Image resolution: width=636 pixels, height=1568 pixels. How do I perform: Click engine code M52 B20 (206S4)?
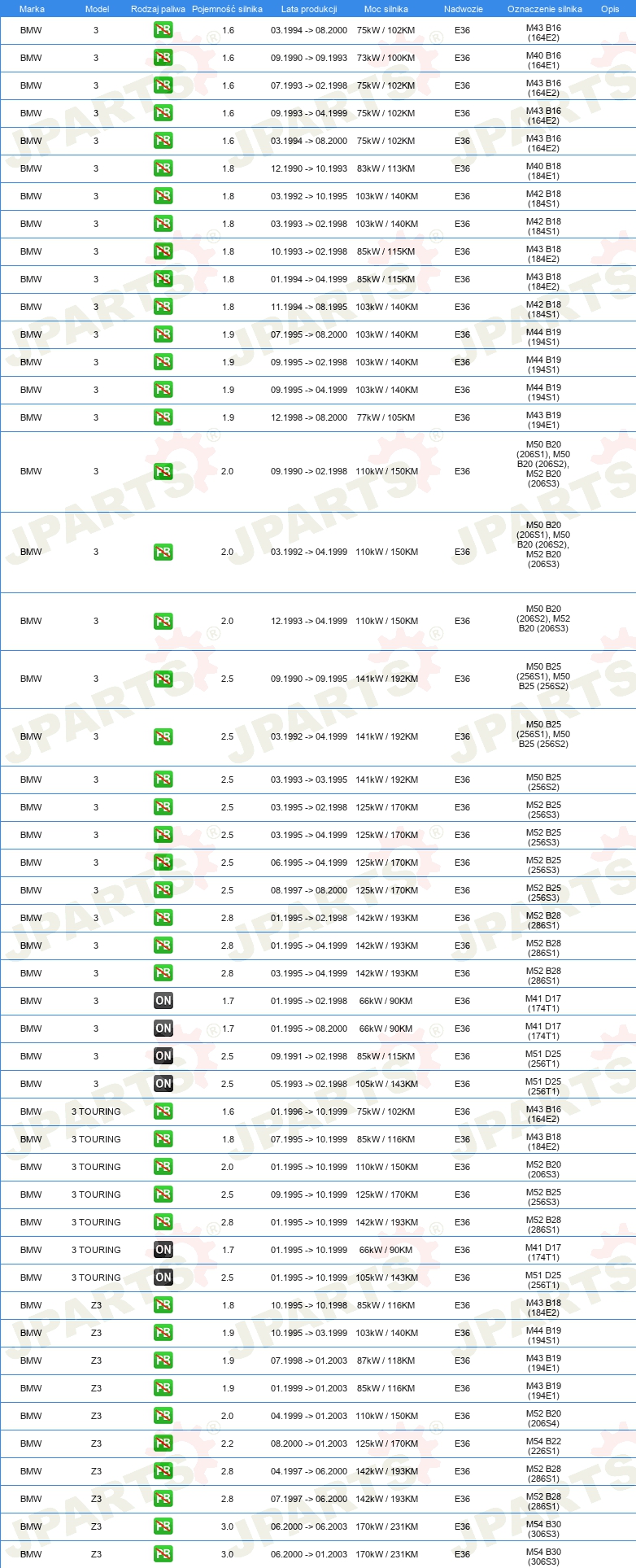[x=543, y=1418]
